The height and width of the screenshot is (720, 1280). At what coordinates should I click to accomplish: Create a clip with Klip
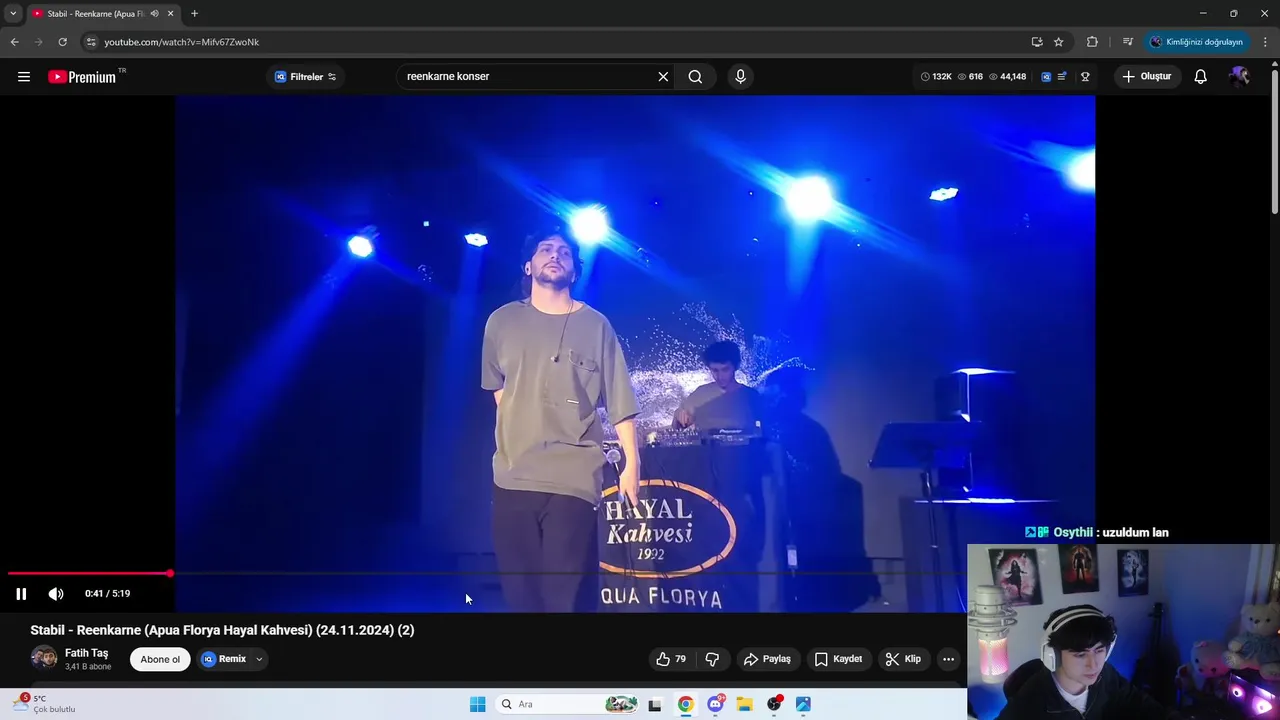[903, 659]
